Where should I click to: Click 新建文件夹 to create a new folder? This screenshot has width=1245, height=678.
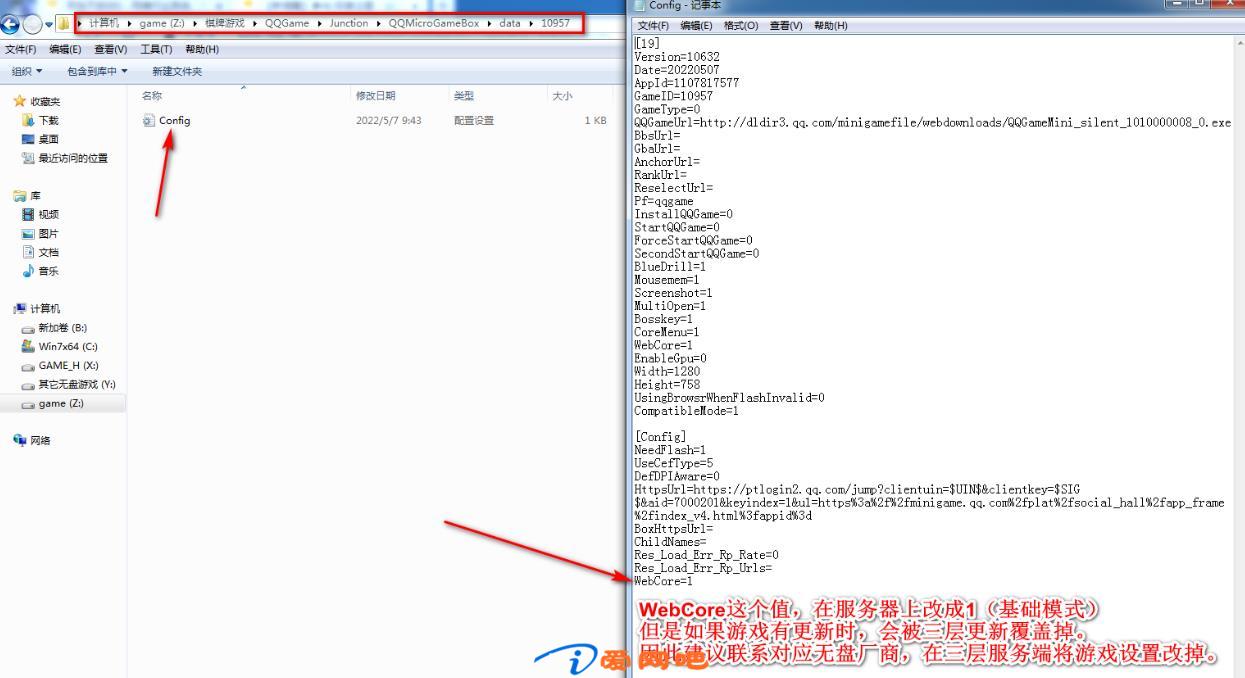click(x=177, y=71)
